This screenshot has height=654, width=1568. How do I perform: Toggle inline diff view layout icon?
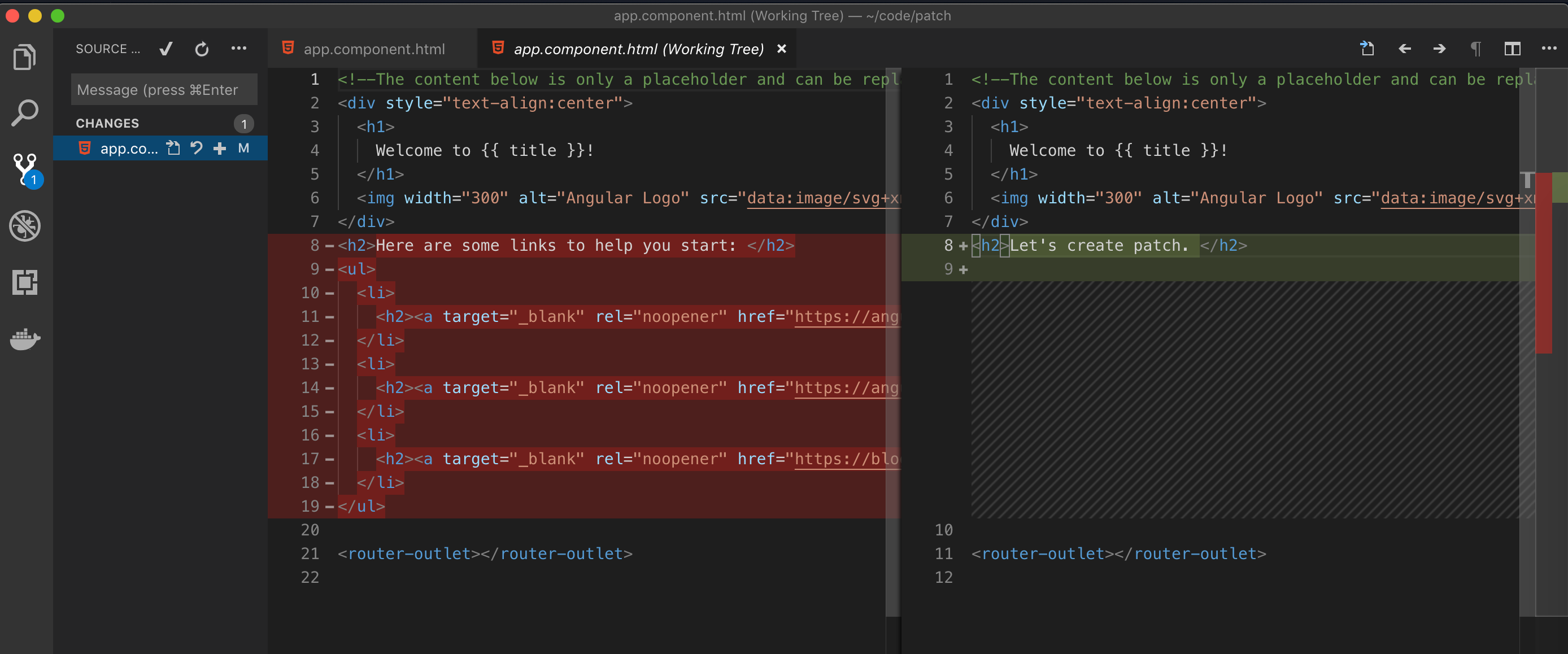click(1512, 49)
